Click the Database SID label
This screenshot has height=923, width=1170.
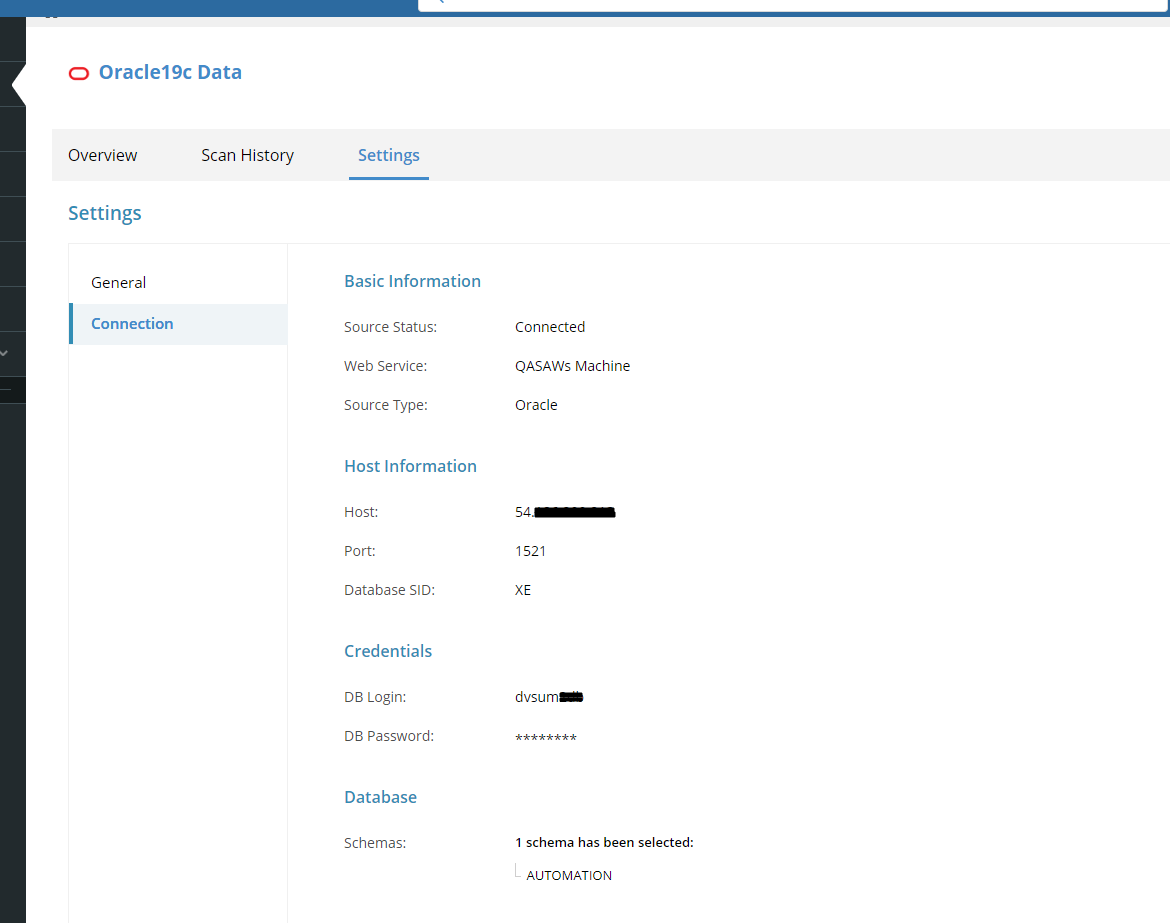pos(390,590)
